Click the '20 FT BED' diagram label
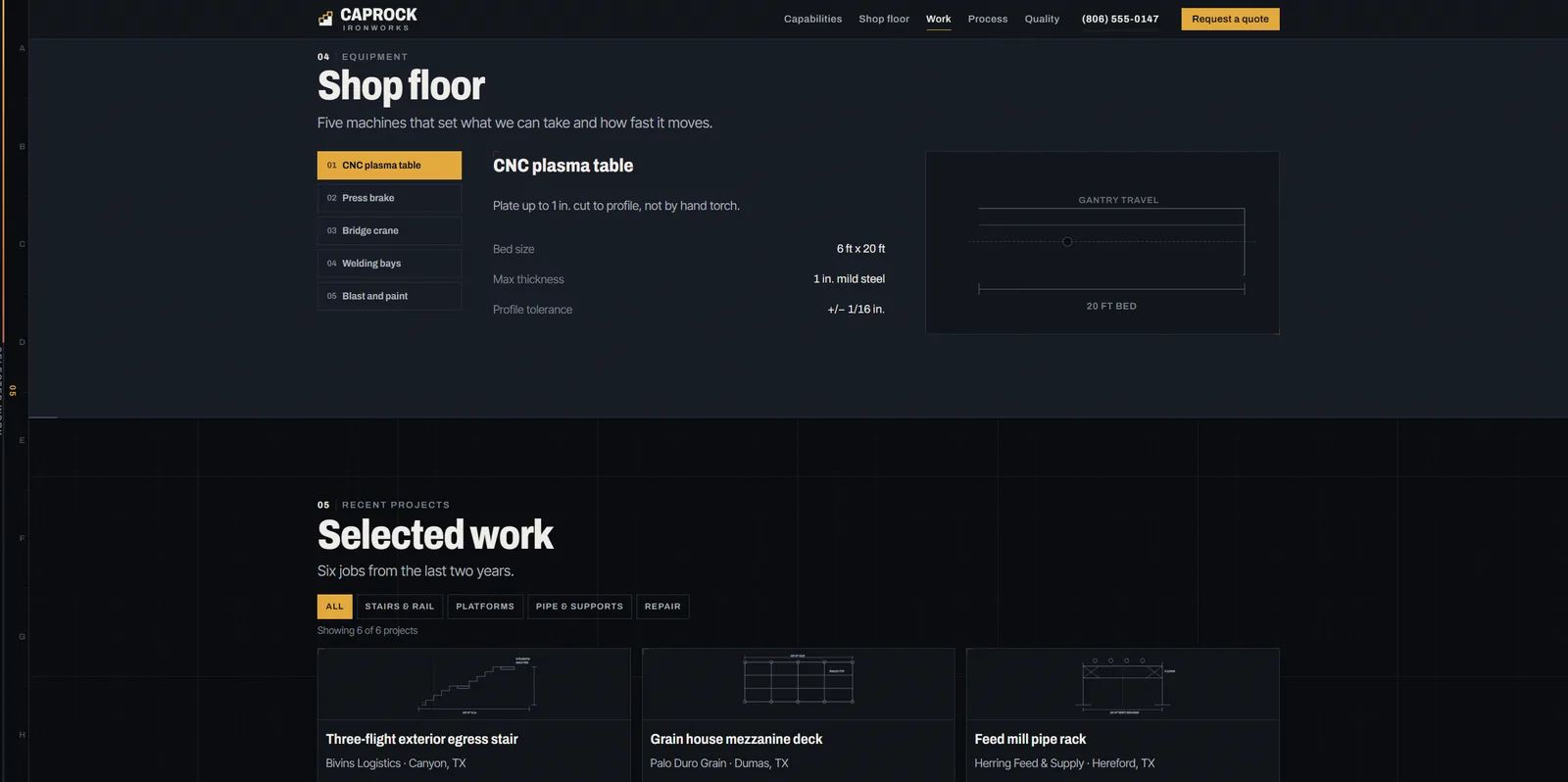The image size is (1568, 782). 1111,307
